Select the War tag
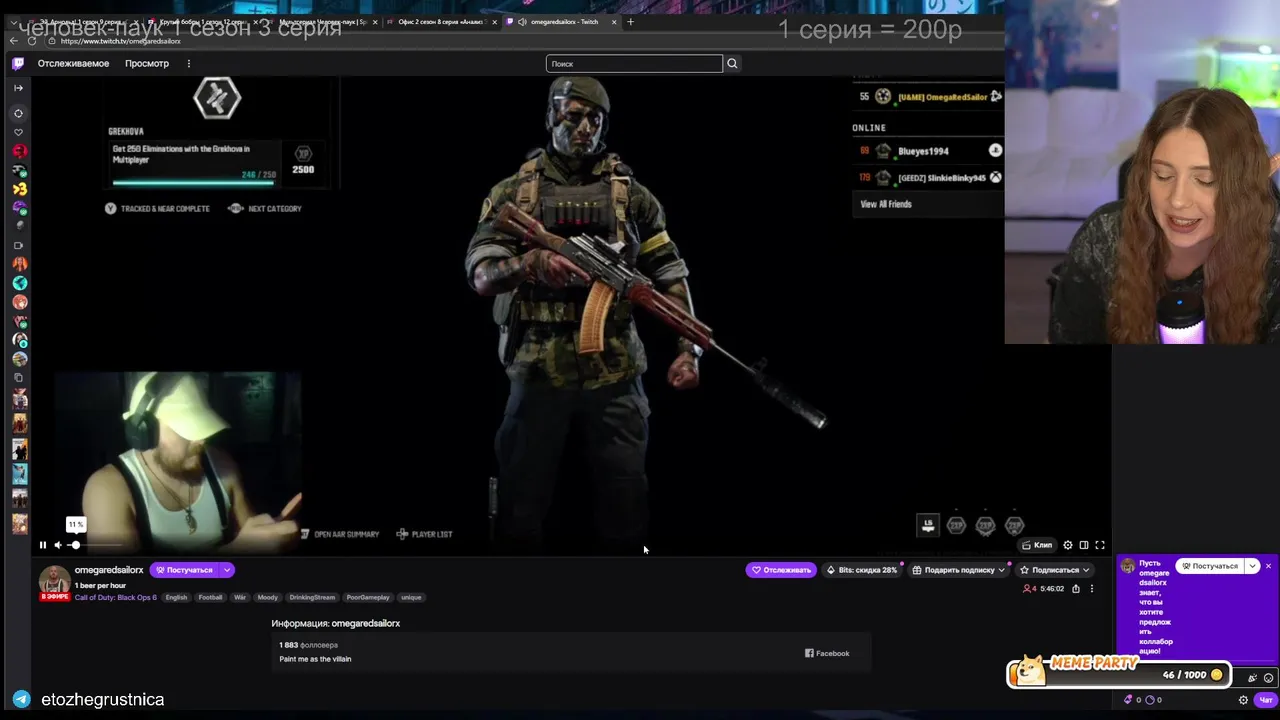 pyautogui.click(x=240, y=597)
